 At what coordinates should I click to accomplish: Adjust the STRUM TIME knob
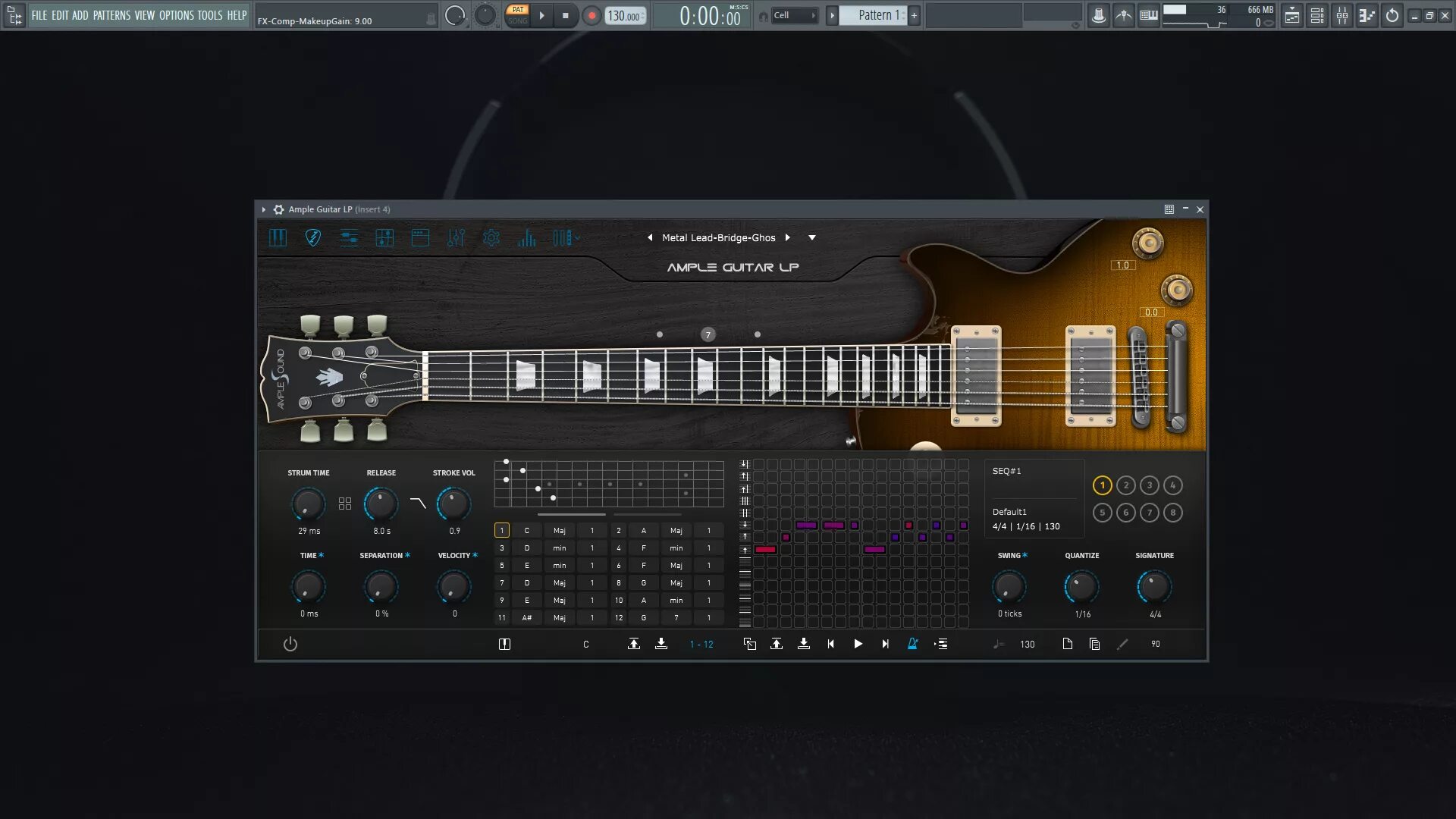[x=308, y=504]
